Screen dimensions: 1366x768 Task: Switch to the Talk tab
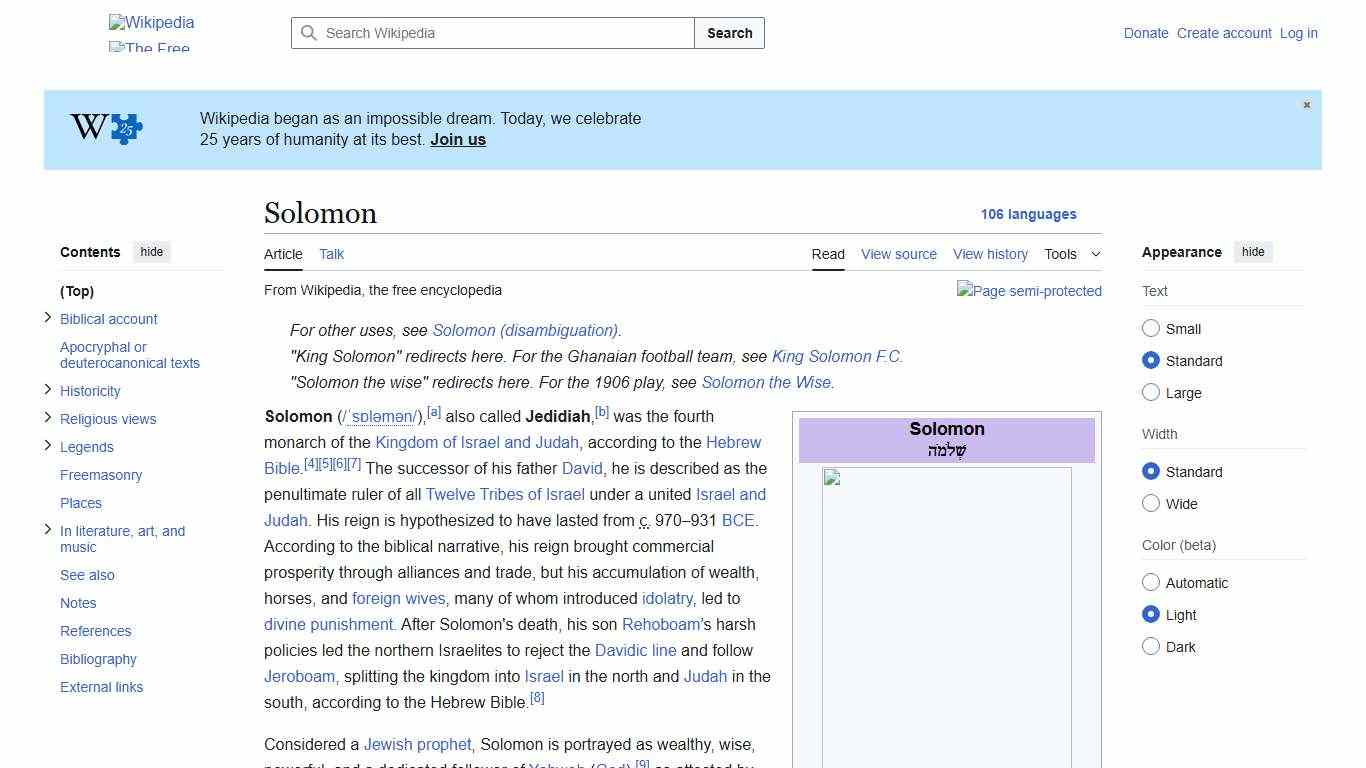click(331, 254)
